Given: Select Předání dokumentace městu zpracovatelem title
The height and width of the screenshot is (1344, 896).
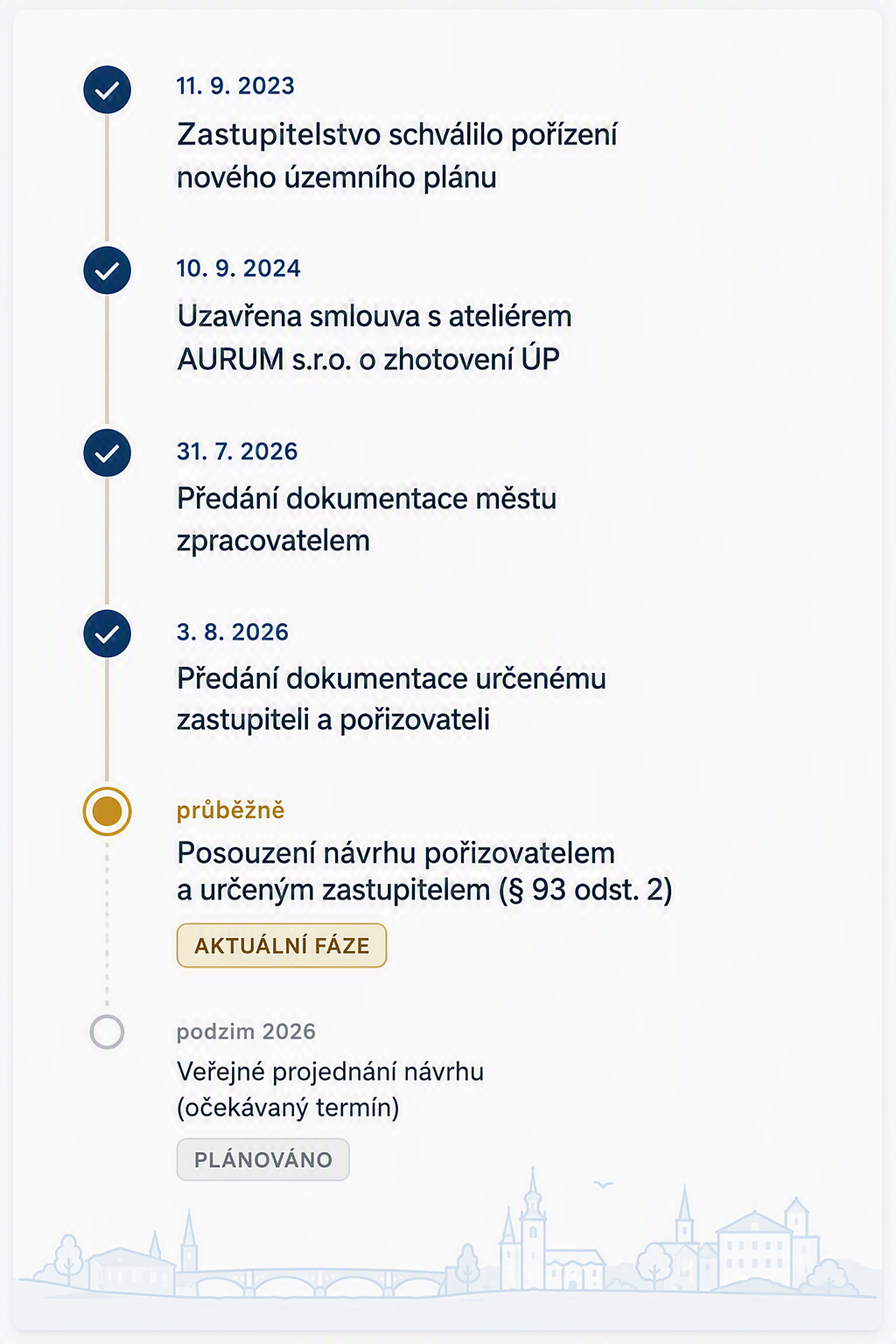Looking at the screenshot, I should coord(367,519).
